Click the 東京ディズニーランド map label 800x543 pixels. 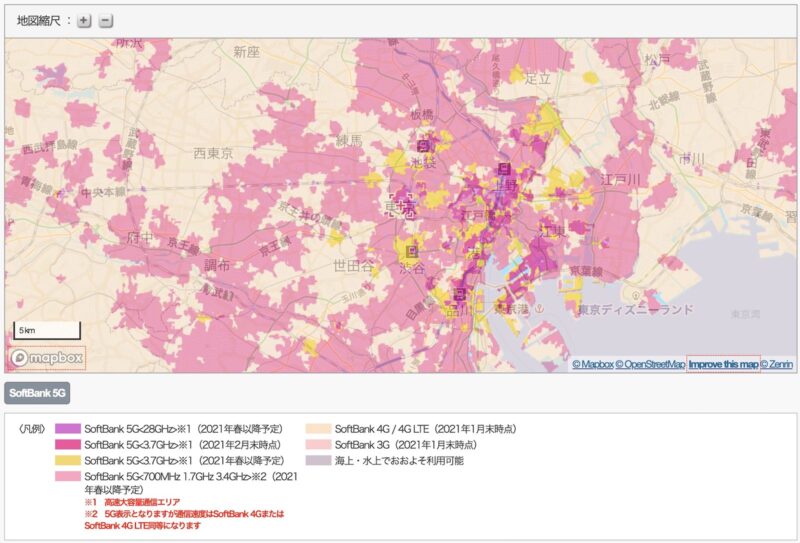click(636, 310)
